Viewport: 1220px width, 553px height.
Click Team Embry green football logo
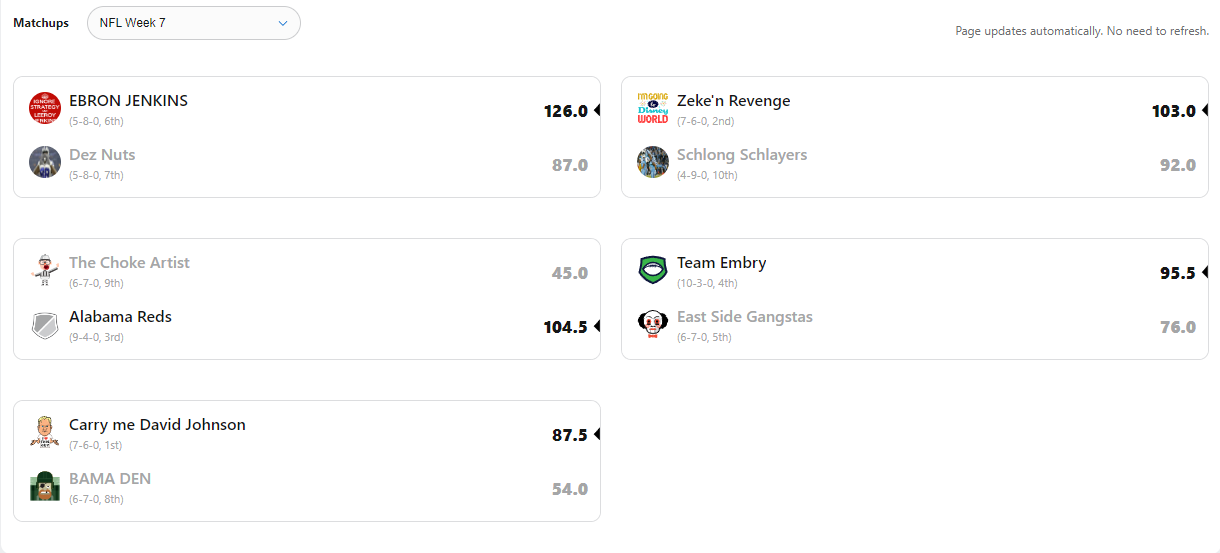[x=653, y=270]
